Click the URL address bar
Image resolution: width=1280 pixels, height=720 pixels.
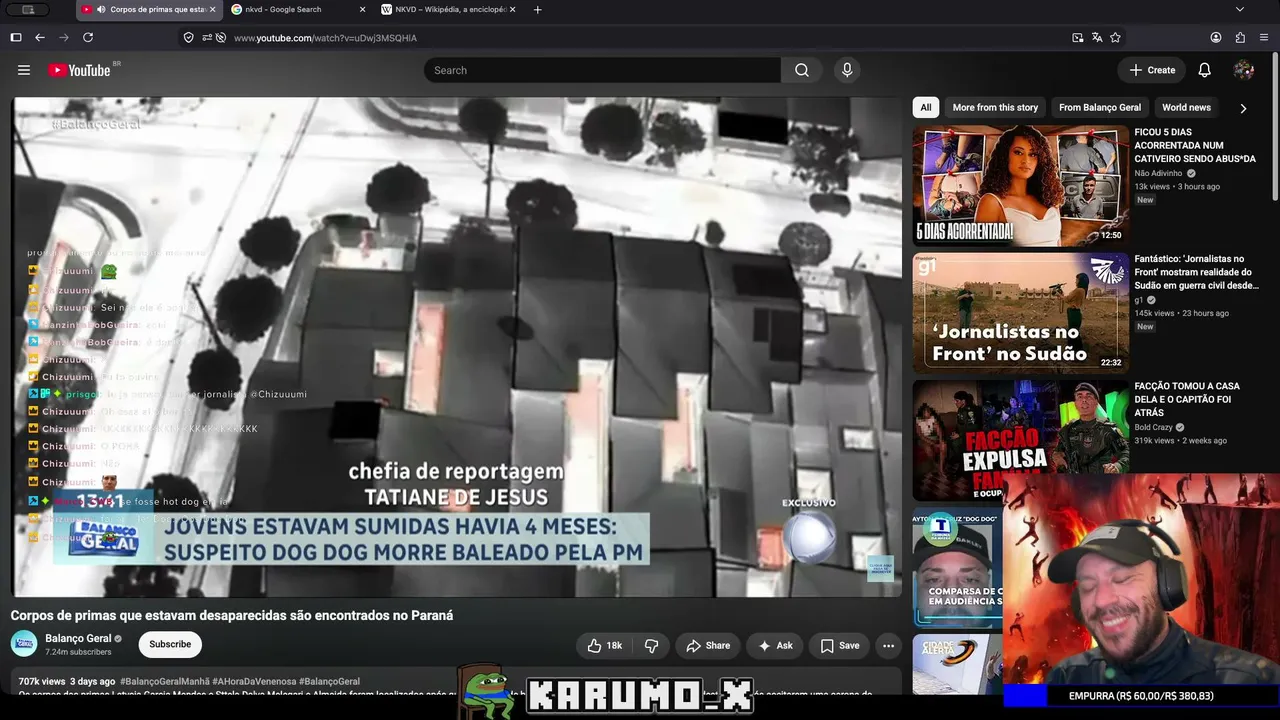point(640,38)
